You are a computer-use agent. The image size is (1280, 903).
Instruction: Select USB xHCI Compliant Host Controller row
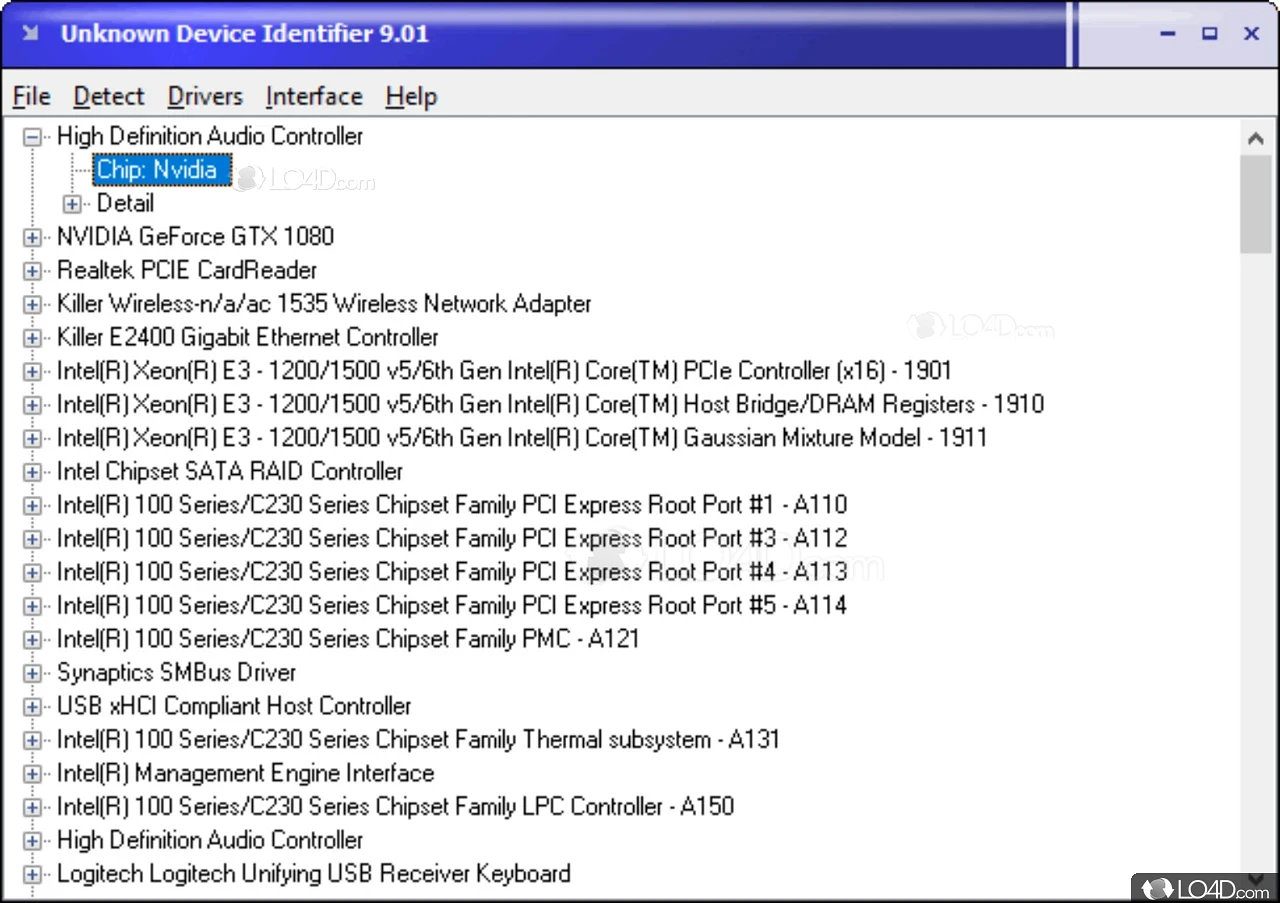pos(234,706)
